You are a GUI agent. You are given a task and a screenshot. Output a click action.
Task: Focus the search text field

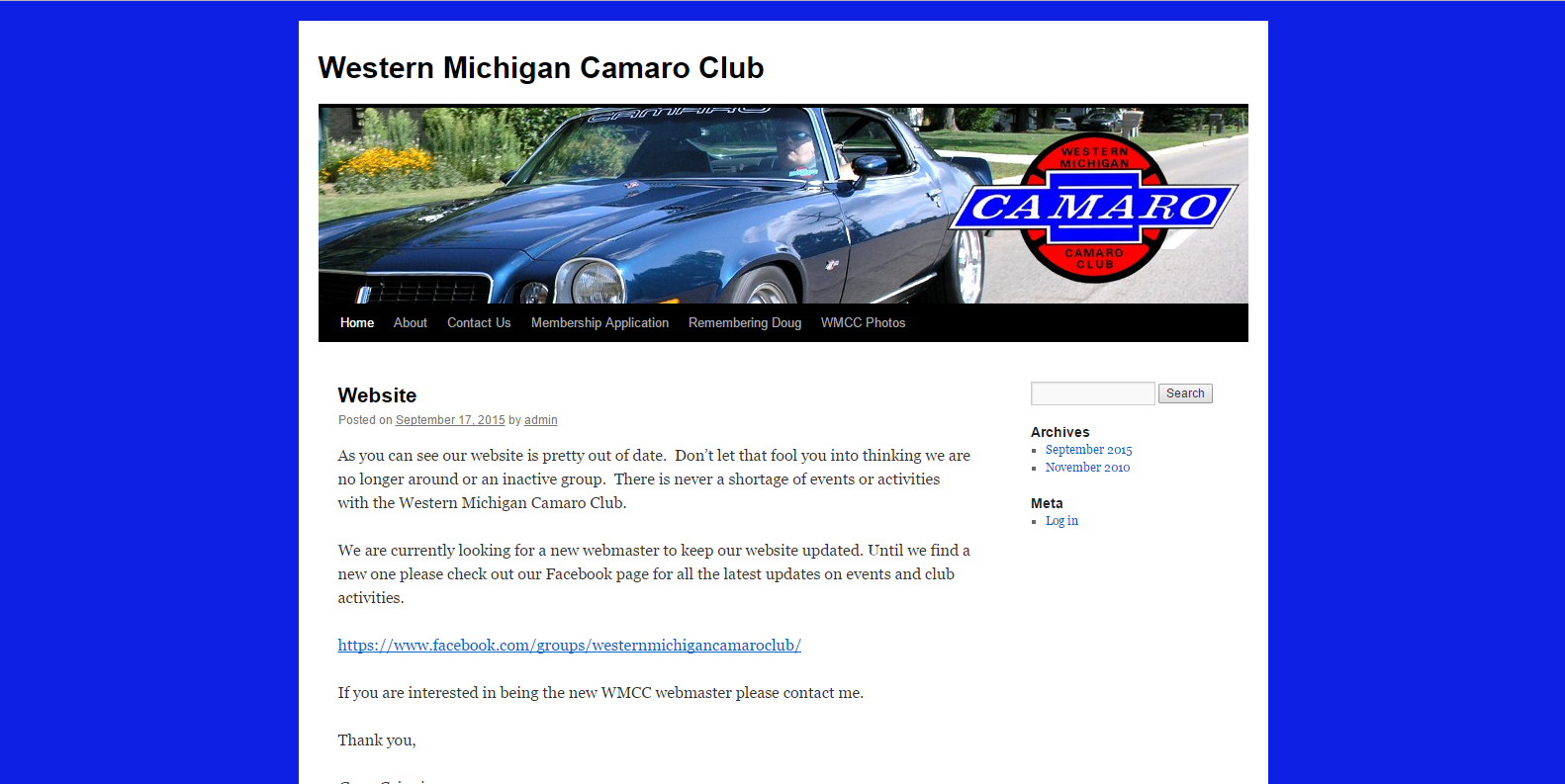pyautogui.click(x=1093, y=393)
